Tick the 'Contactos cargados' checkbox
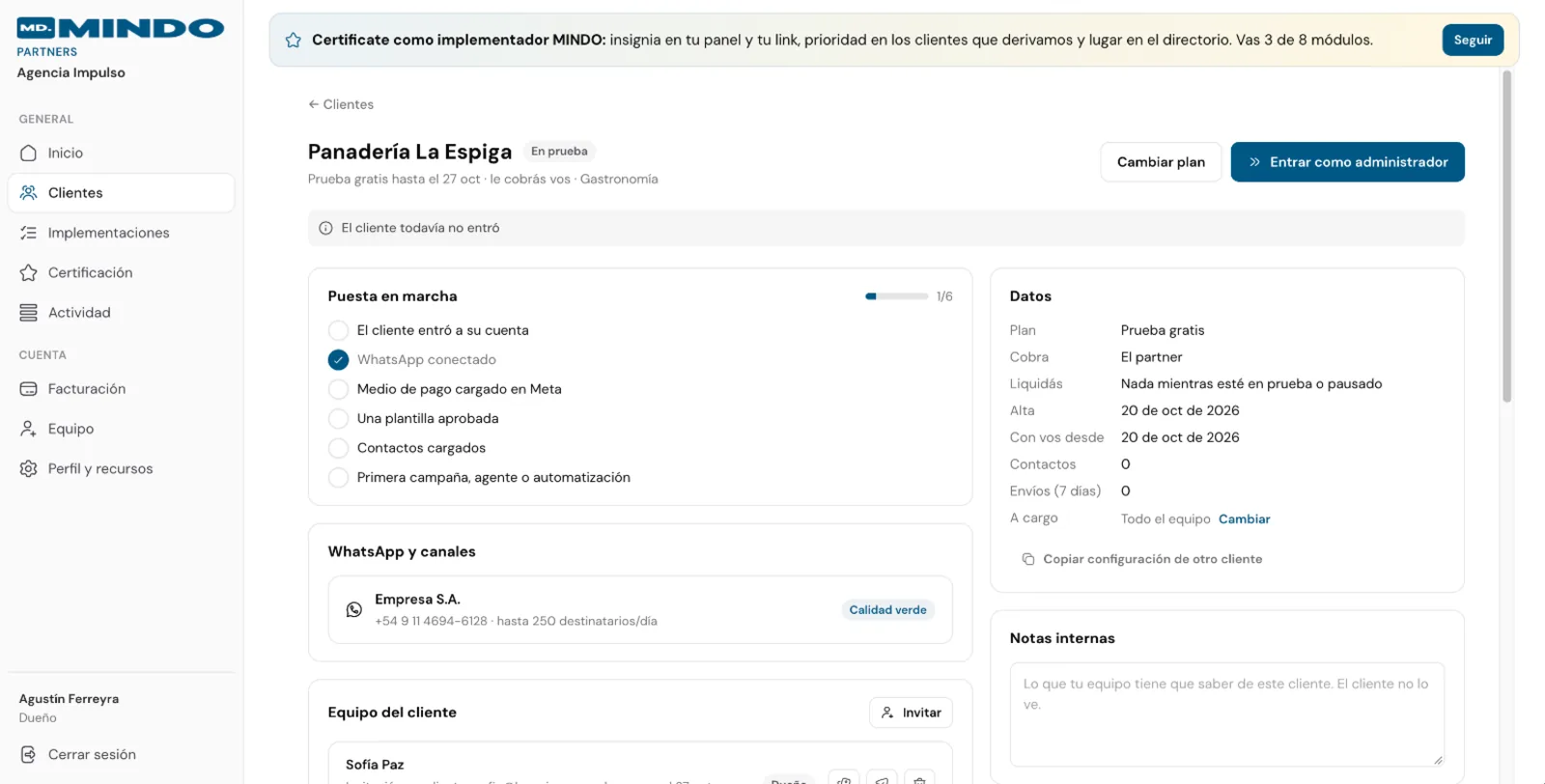This screenshot has height=784, width=1545. click(x=338, y=448)
